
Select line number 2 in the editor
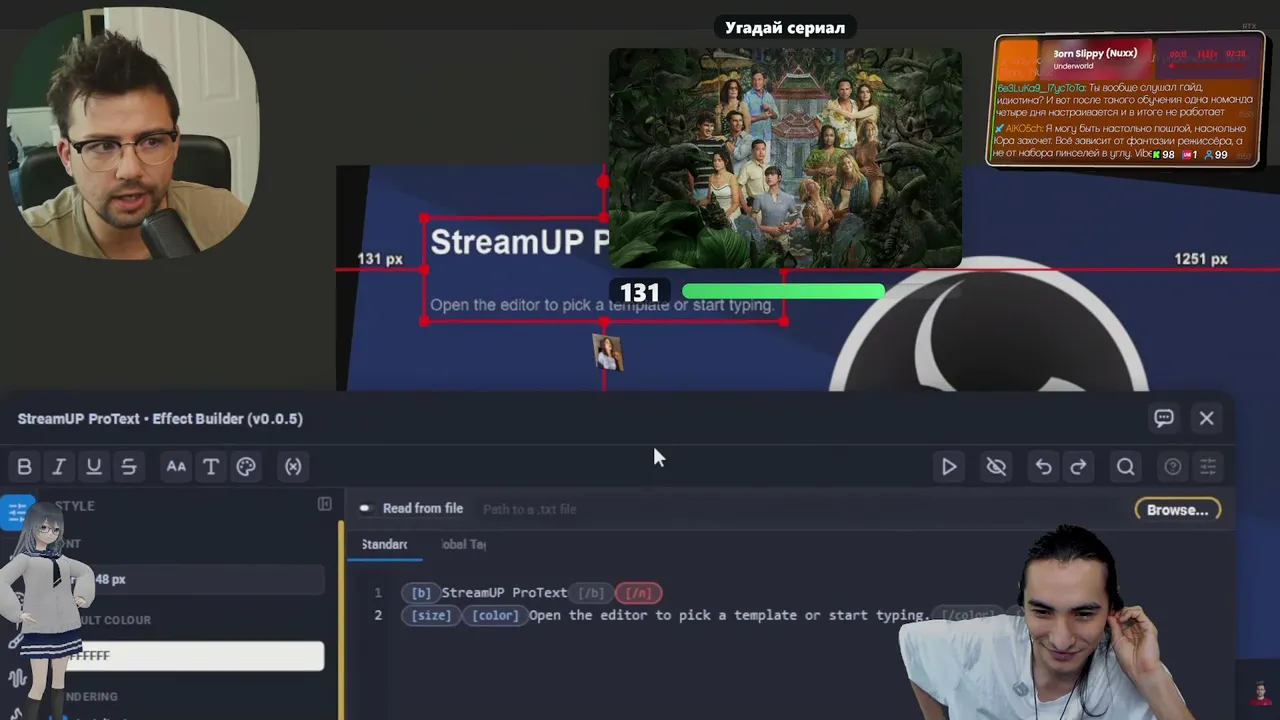[x=378, y=615]
